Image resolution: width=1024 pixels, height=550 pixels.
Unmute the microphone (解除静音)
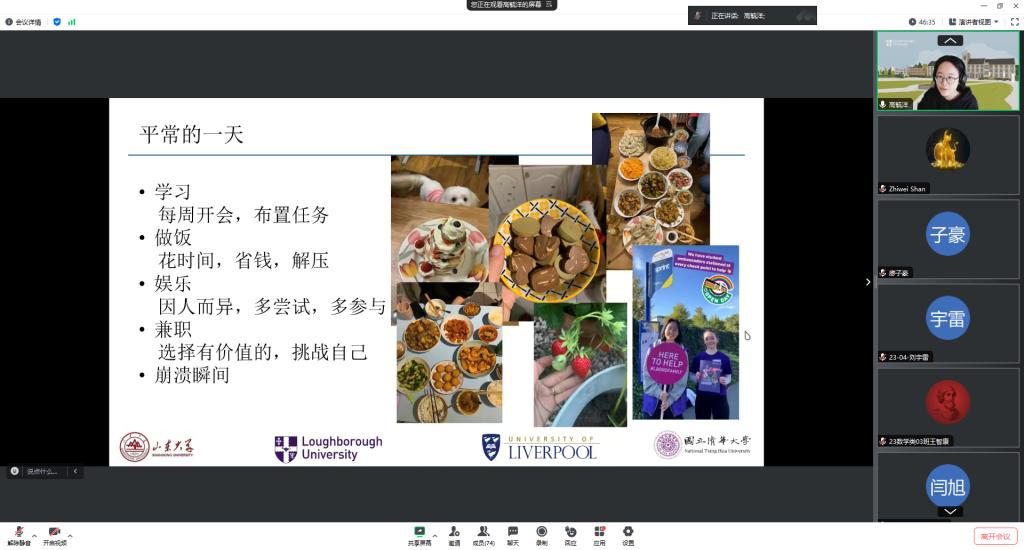coord(19,534)
